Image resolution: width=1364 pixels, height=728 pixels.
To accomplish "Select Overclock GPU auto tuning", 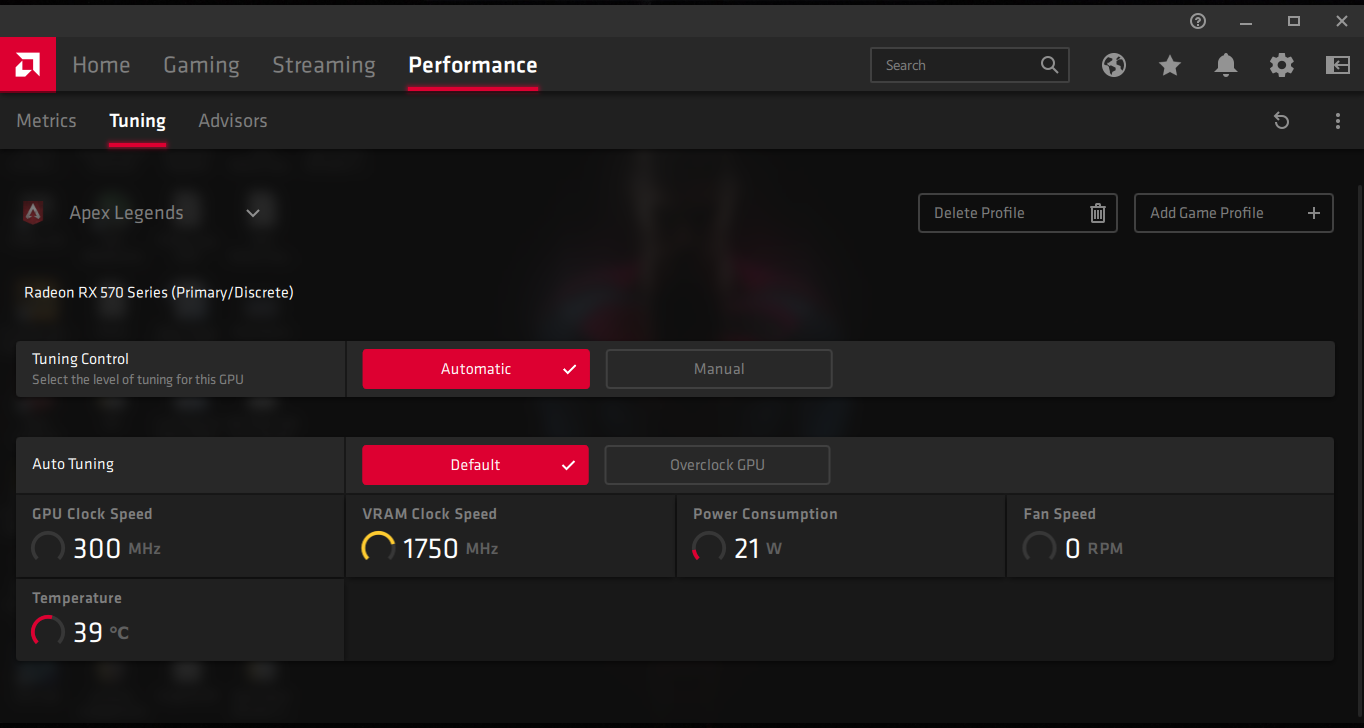I will pos(717,465).
